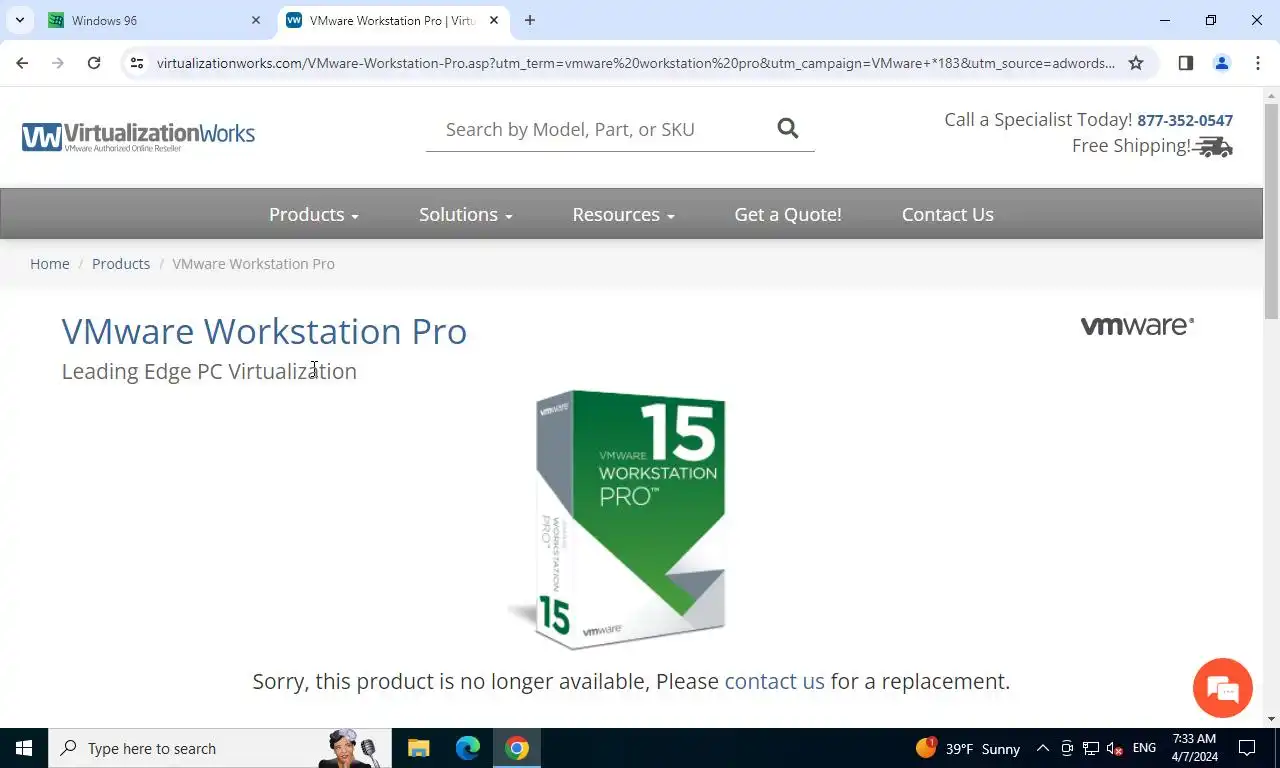This screenshot has width=1280, height=768.
Task: Click the taskbar search box
Action: (220, 748)
